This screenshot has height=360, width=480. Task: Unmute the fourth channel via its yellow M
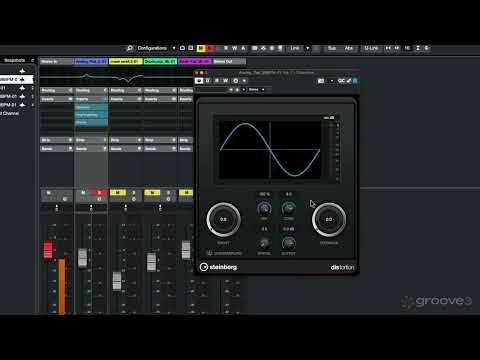point(152,192)
